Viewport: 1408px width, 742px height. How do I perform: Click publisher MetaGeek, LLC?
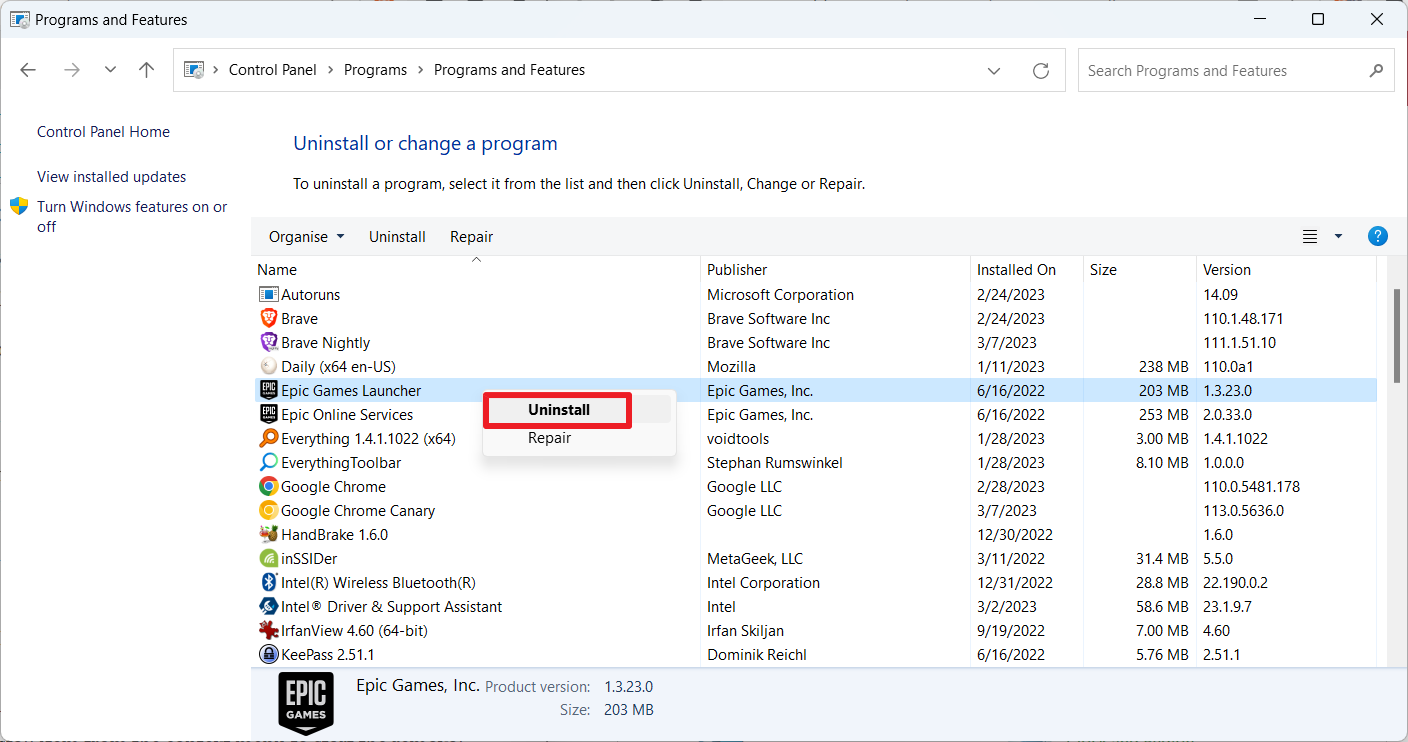click(755, 559)
